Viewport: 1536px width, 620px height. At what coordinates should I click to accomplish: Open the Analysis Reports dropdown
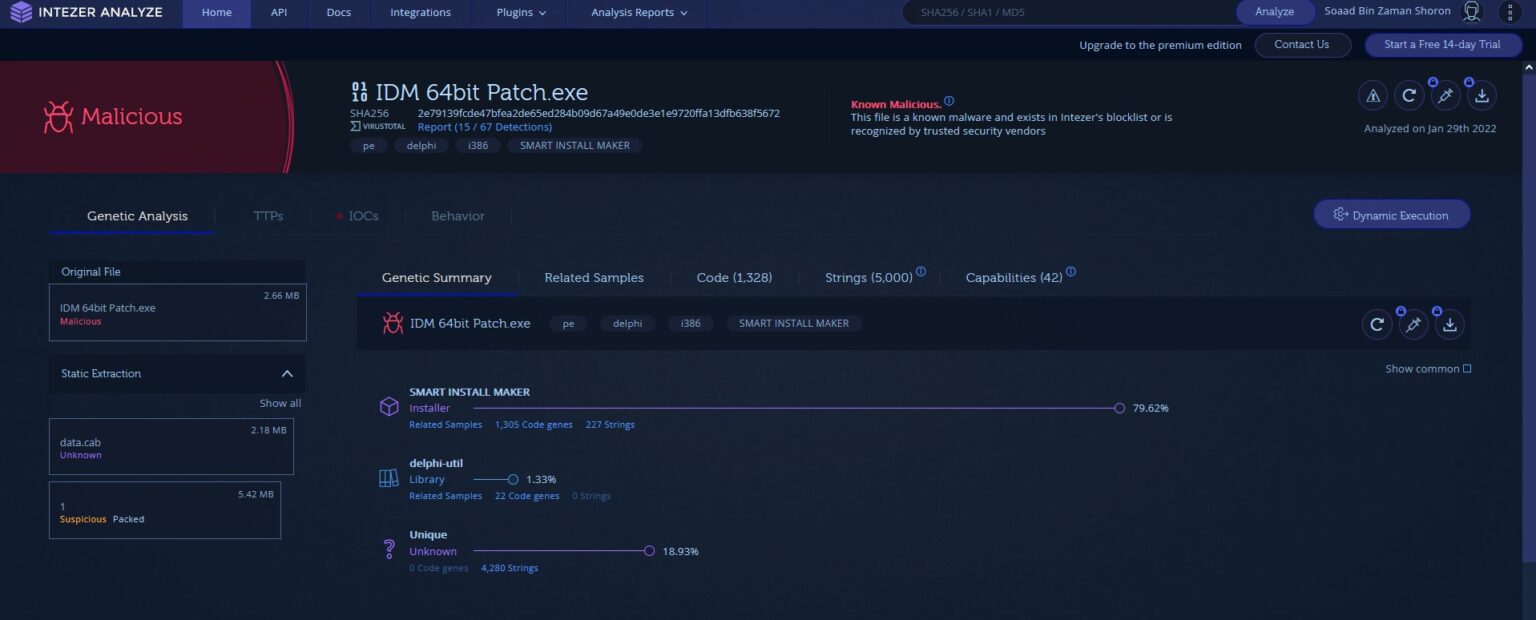tap(639, 13)
